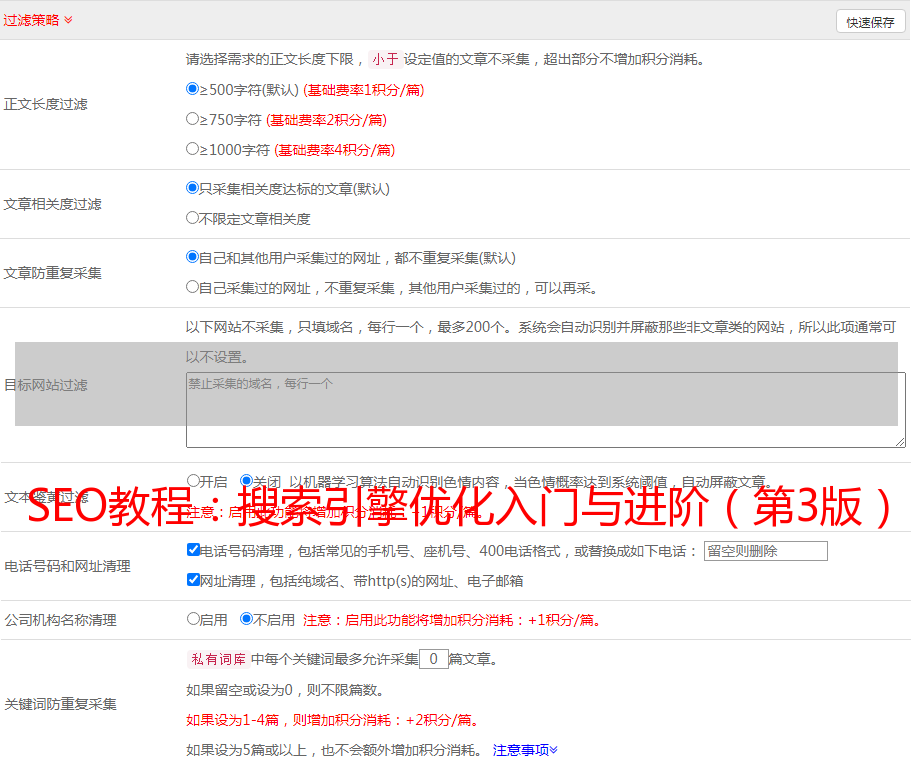Click the 留空则删除 phone replacement field
912x768 pixels.
click(x=765, y=551)
